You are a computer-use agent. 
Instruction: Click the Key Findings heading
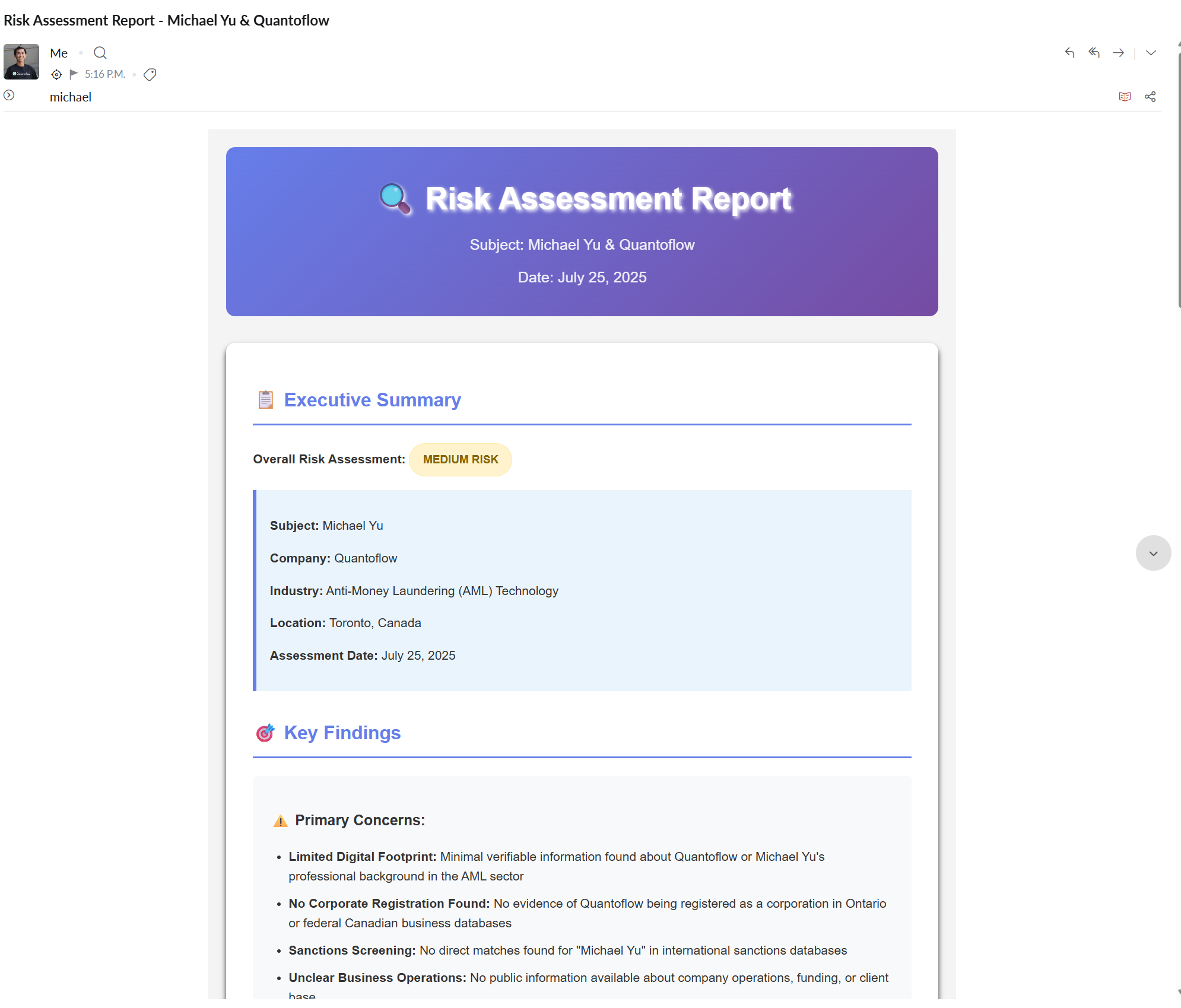[x=342, y=733]
